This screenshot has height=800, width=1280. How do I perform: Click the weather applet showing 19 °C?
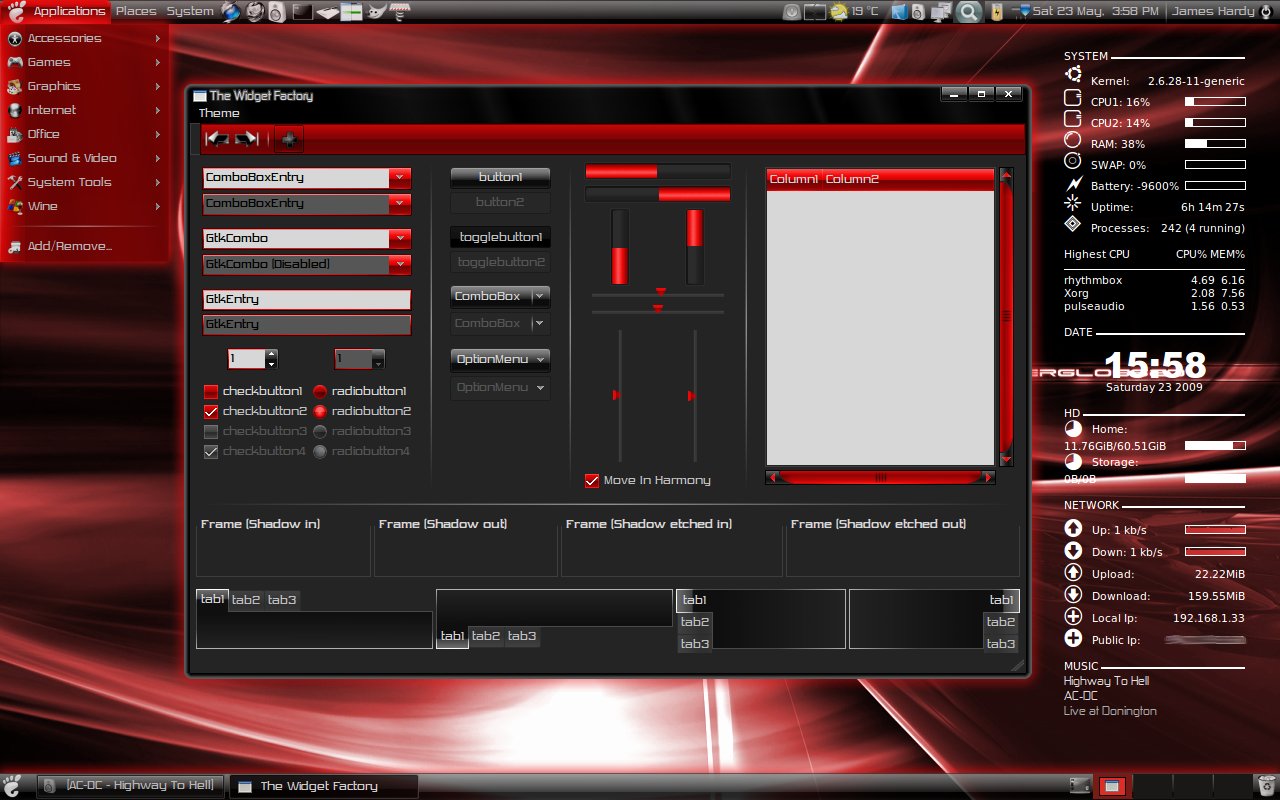tap(854, 11)
